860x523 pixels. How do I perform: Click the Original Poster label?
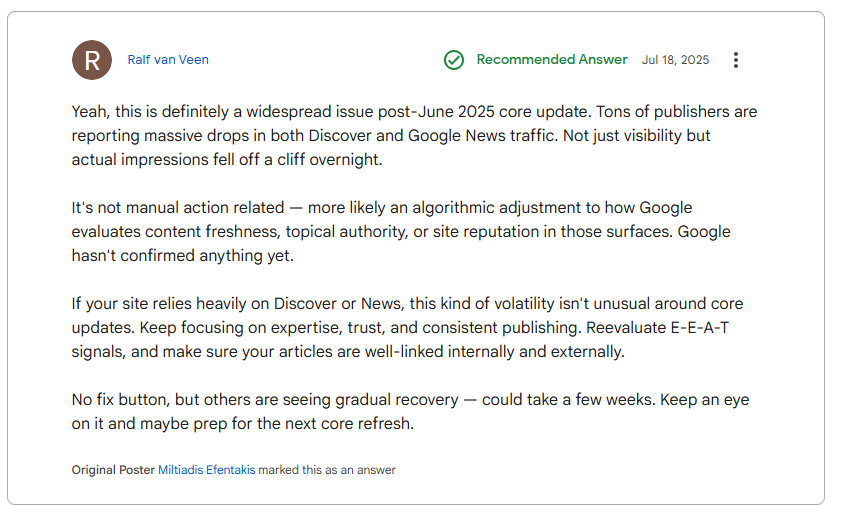point(113,470)
